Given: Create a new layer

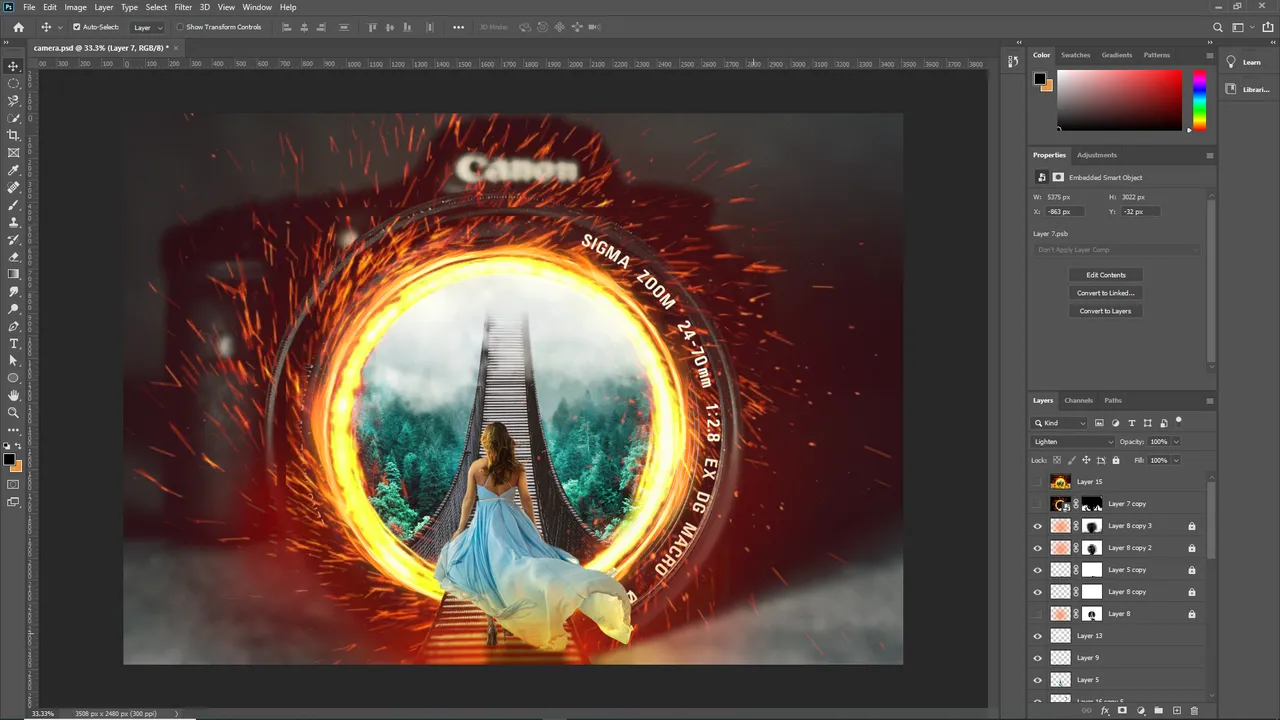Looking at the screenshot, I should [x=1177, y=711].
